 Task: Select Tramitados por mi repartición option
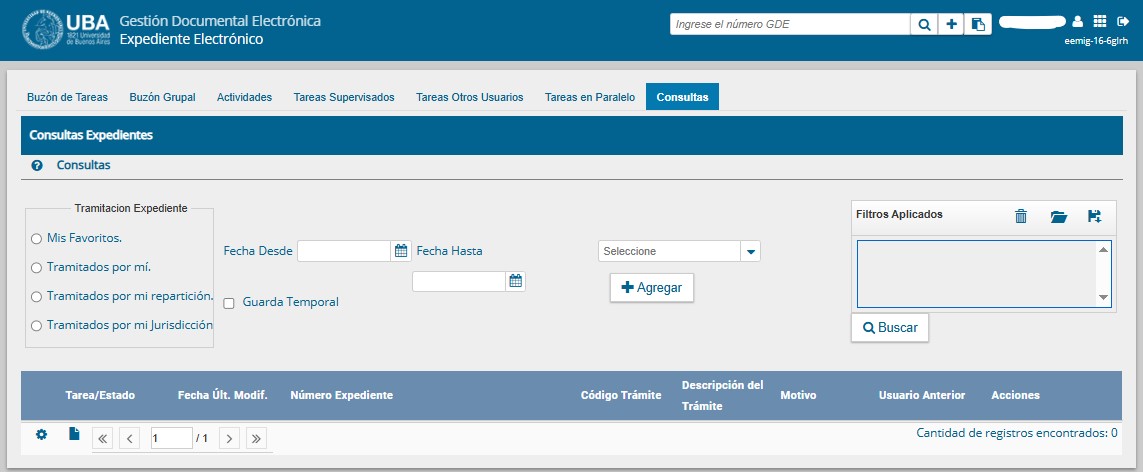click(x=37, y=297)
